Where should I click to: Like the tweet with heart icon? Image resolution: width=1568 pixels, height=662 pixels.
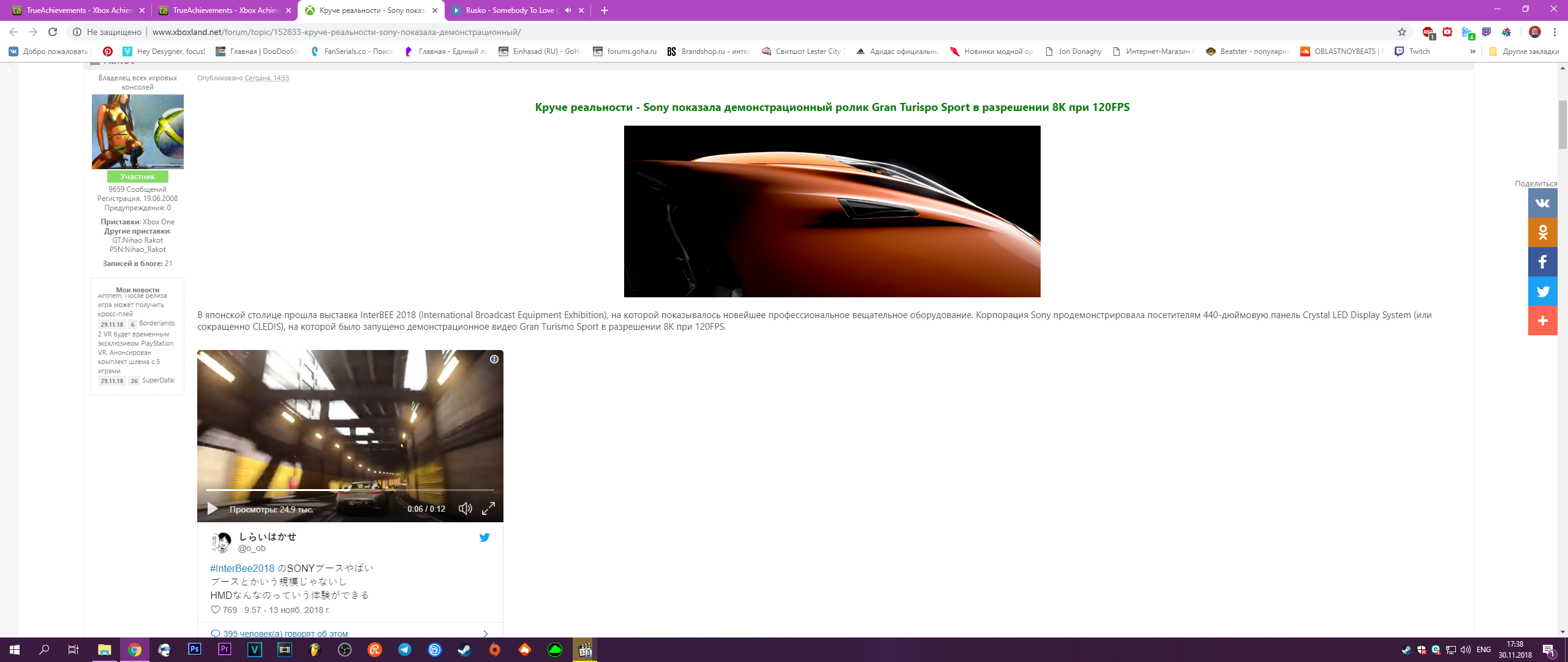pyautogui.click(x=215, y=610)
